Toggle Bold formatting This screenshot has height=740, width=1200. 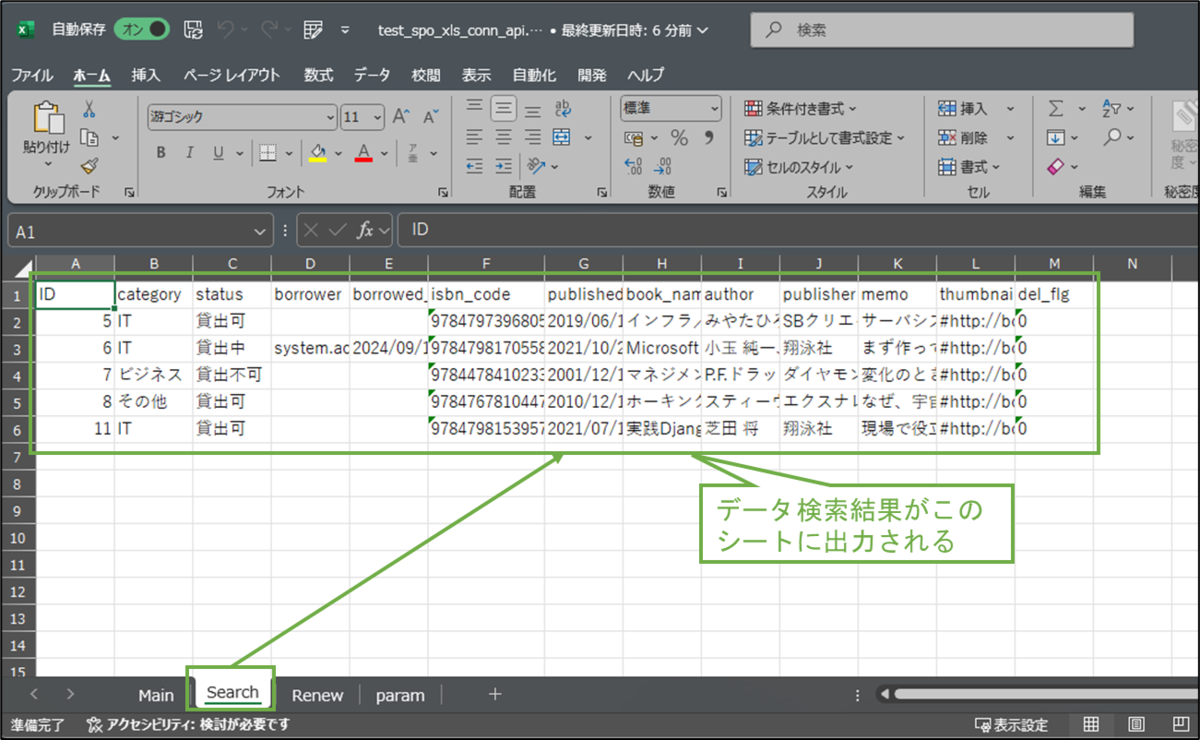160,153
